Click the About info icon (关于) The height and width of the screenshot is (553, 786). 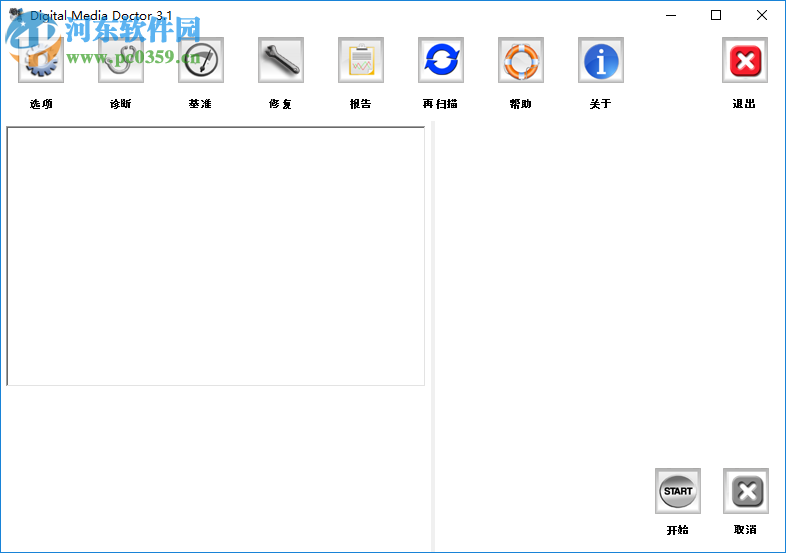(601, 60)
